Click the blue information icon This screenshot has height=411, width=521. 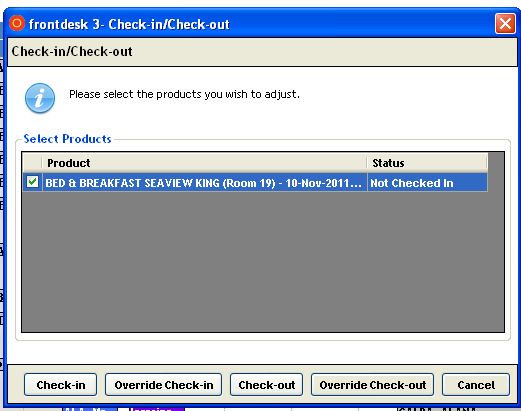click(40, 98)
